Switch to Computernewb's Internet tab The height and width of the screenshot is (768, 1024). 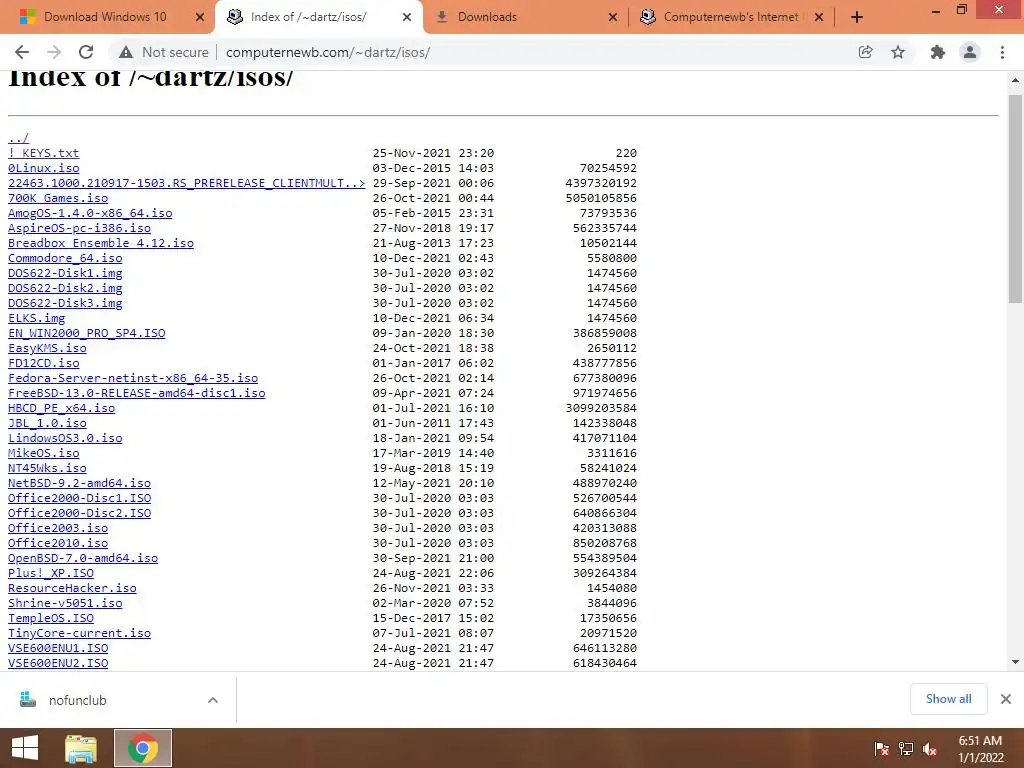click(x=731, y=17)
